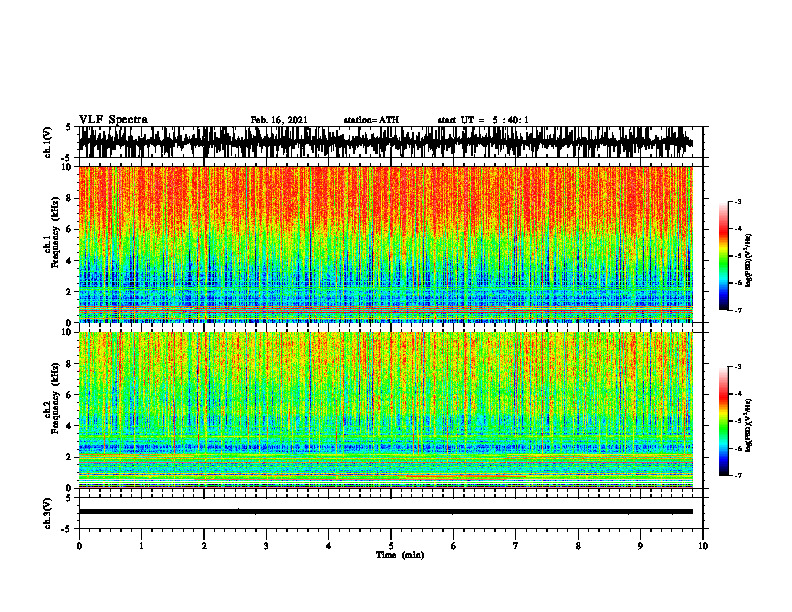Click time axis tick label '6'
The image size is (792, 612).
click(454, 546)
